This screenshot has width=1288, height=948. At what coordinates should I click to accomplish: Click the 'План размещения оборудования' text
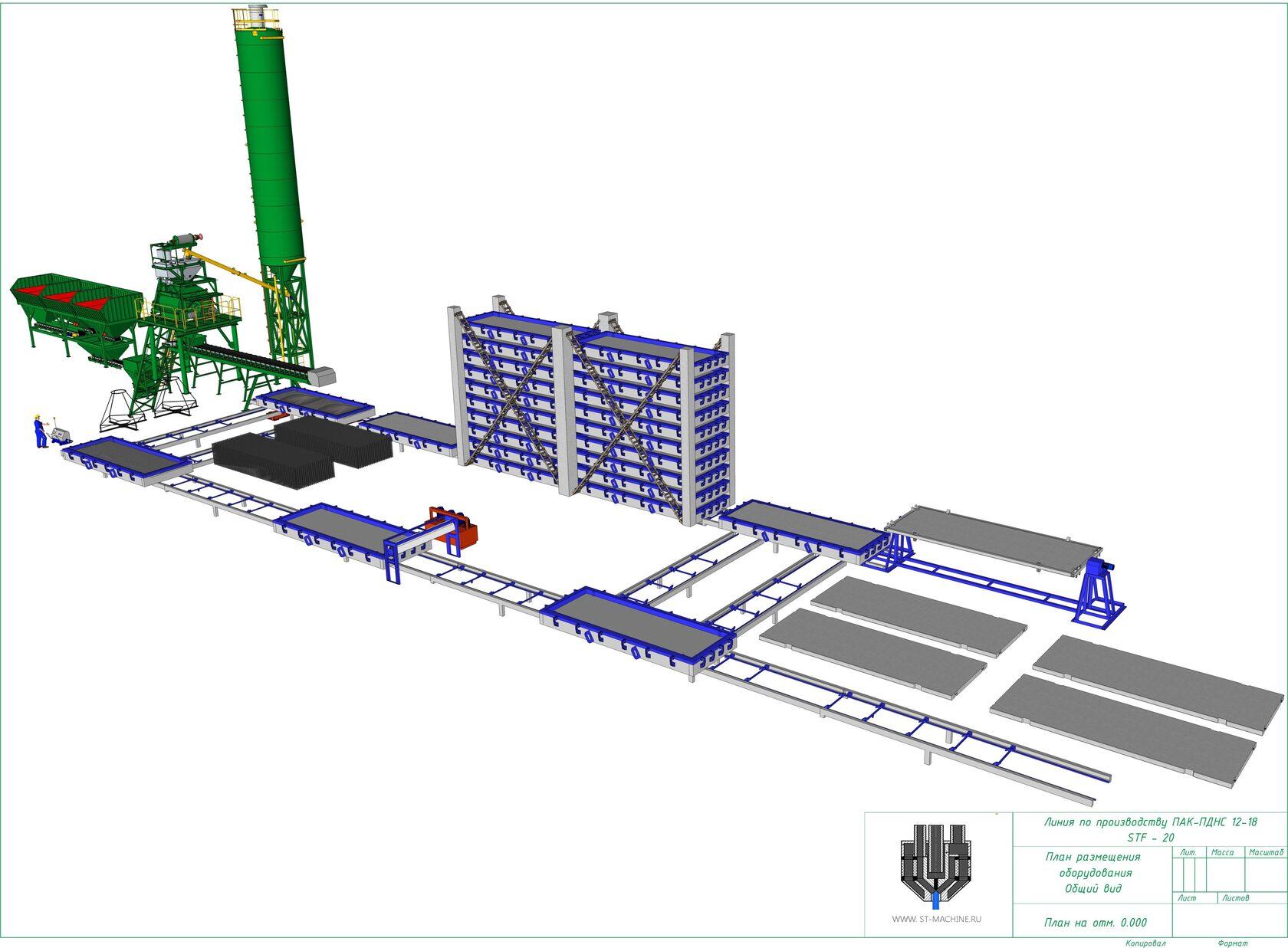(x=1092, y=864)
